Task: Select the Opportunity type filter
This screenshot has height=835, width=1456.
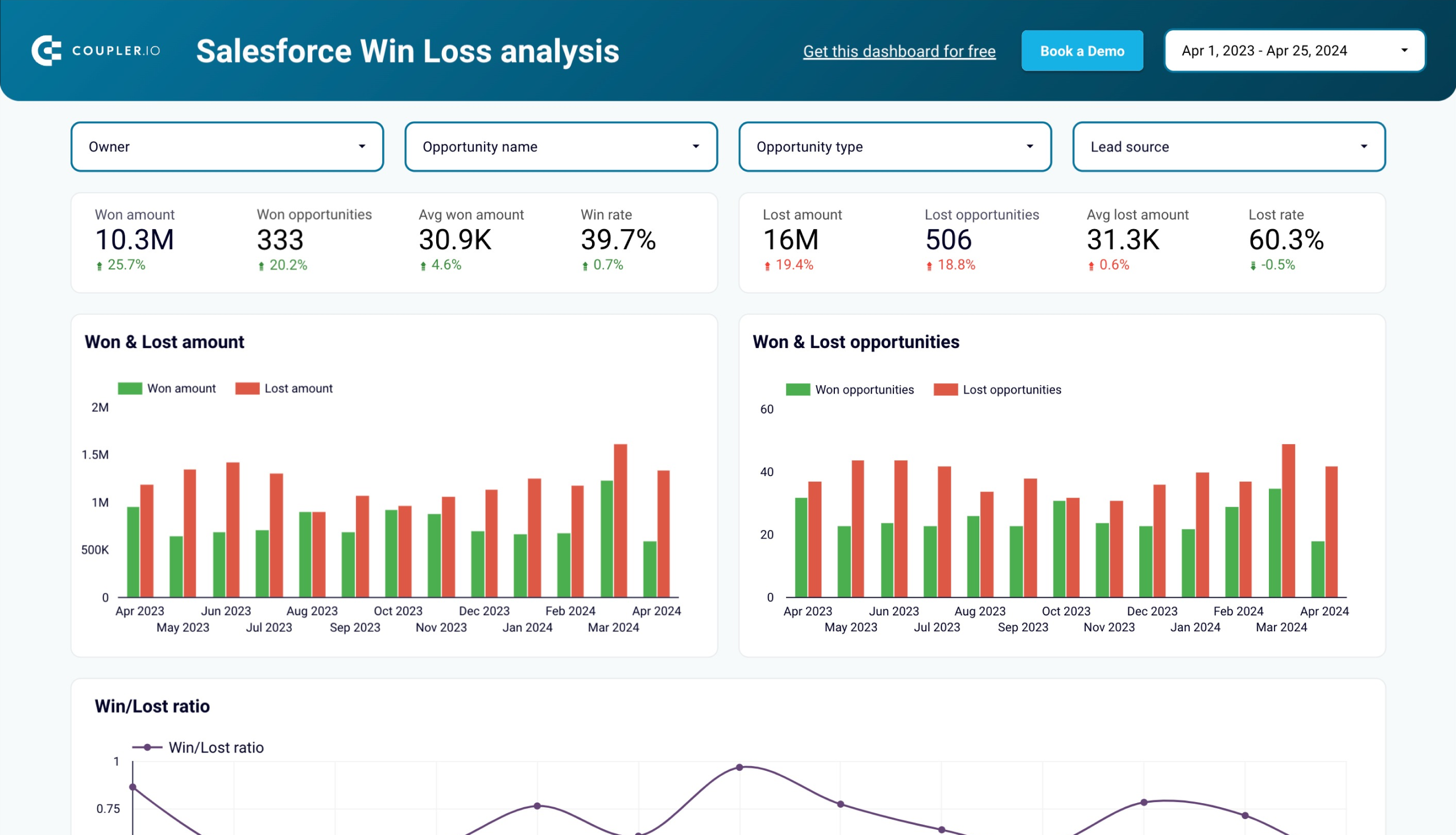Action: coord(894,146)
